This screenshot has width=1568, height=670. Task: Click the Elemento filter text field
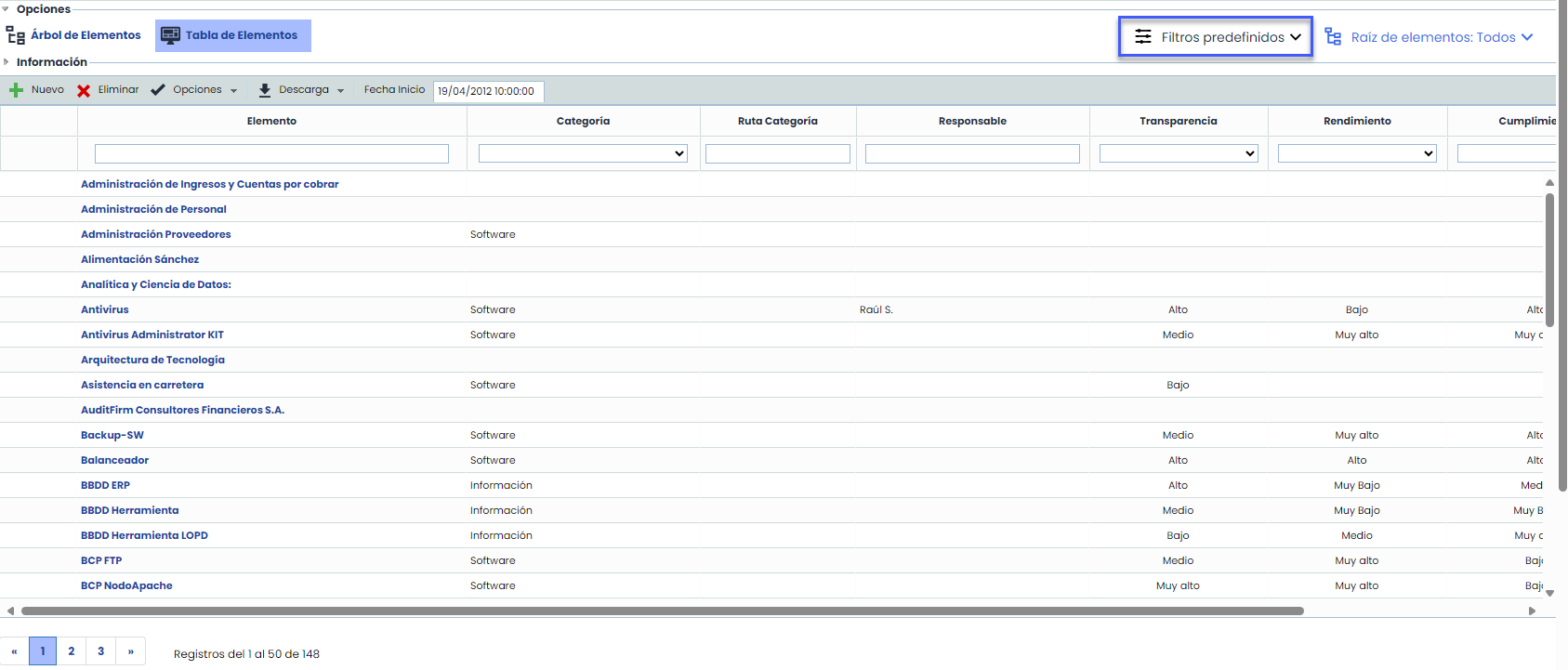271,153
